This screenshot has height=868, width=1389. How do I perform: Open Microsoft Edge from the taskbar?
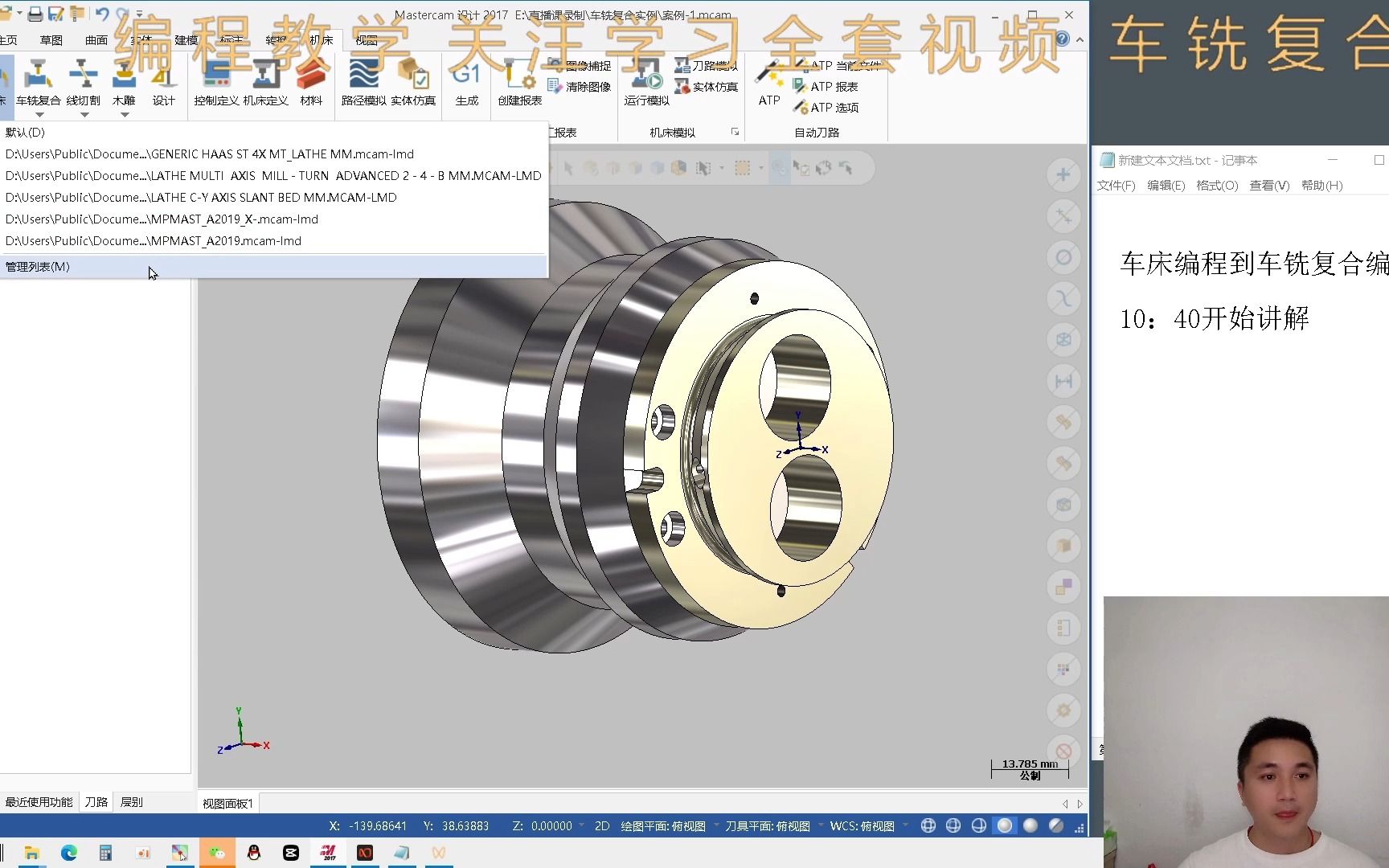(68, 853)
